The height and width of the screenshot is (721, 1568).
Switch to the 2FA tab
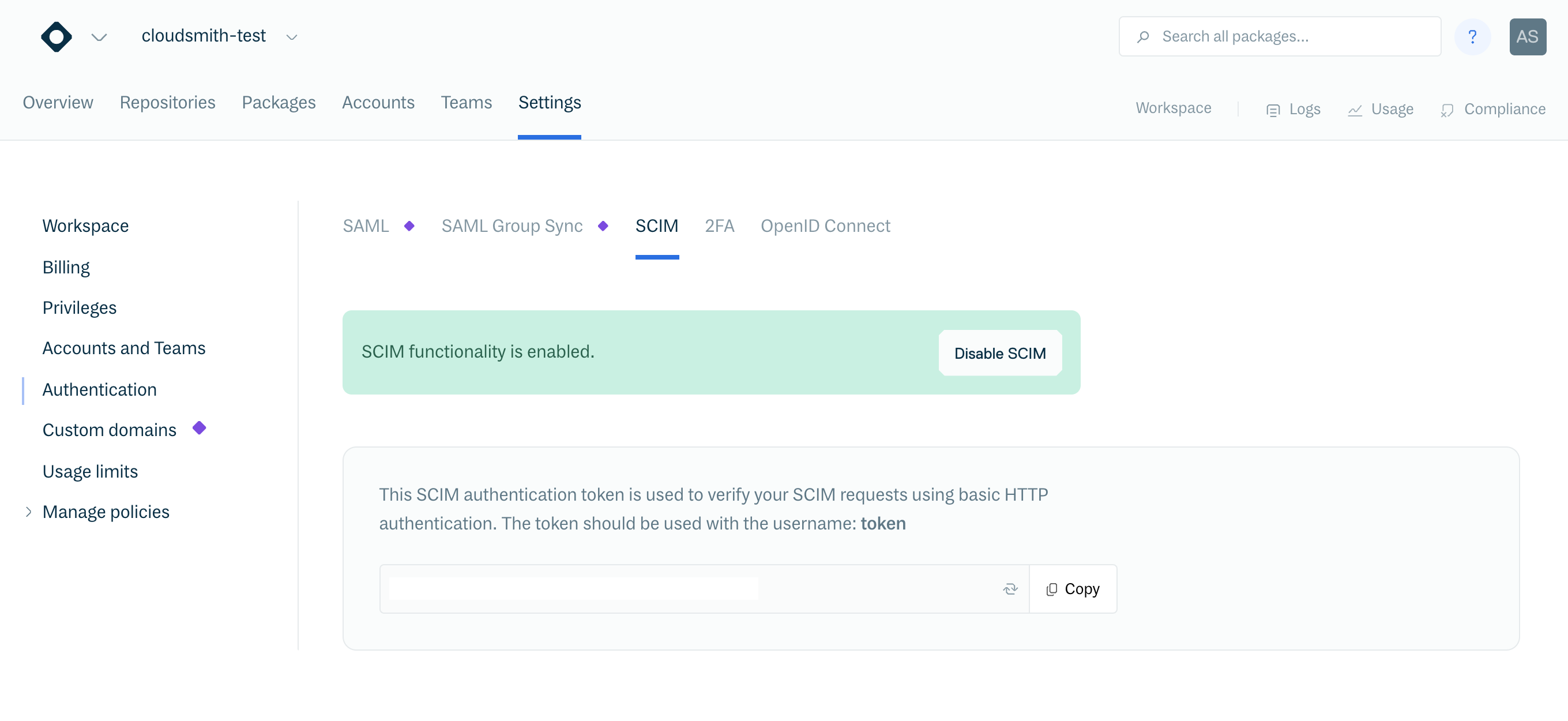tap(719, 226)
